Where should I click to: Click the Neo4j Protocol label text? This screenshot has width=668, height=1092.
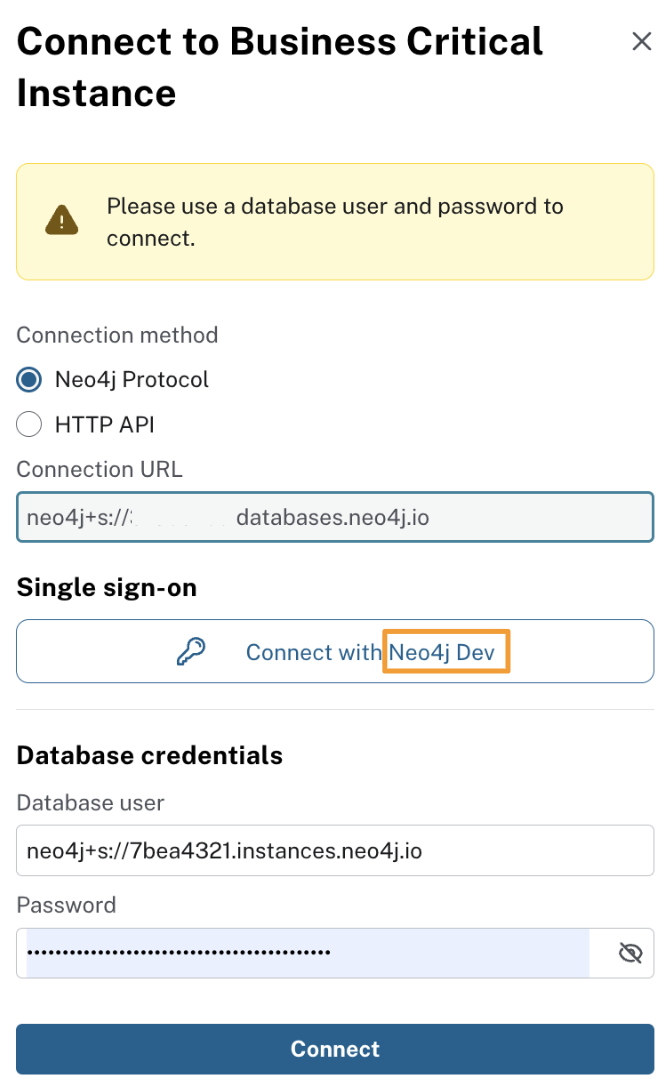pyautogui.click(x=132, y=380)
